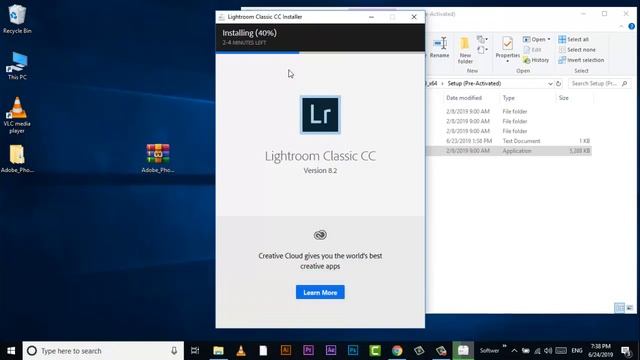Click the ENG language indicator
Viewport: 640px width, 360px height.
tap(577, 351)
